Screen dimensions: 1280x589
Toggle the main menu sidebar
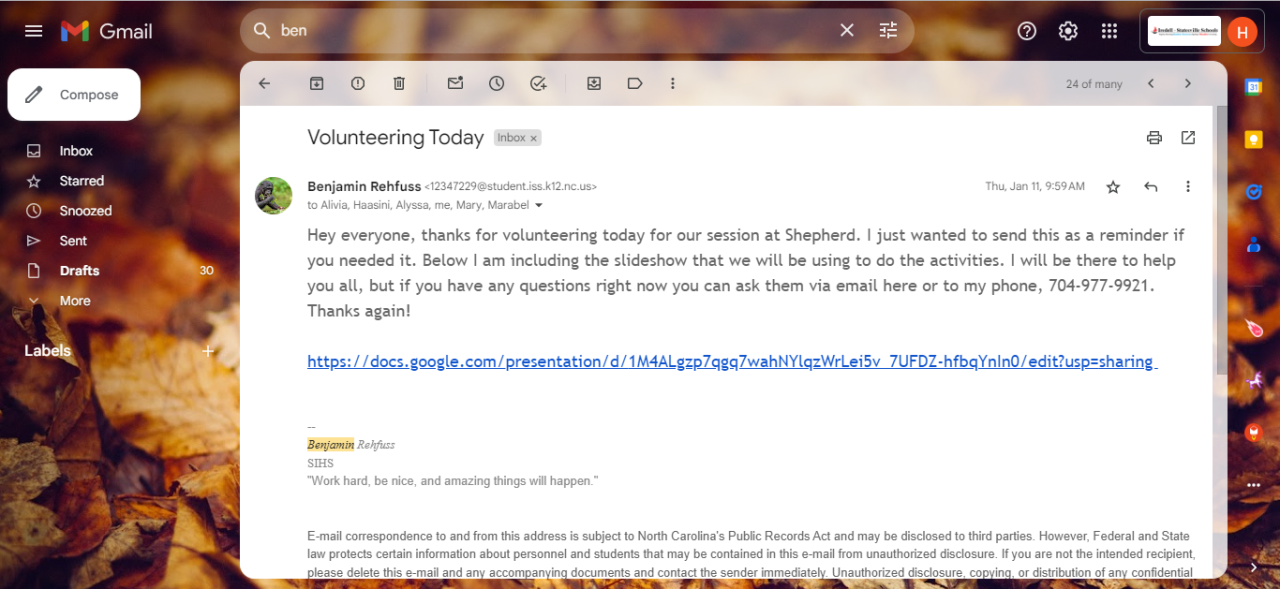coord(34,31)
